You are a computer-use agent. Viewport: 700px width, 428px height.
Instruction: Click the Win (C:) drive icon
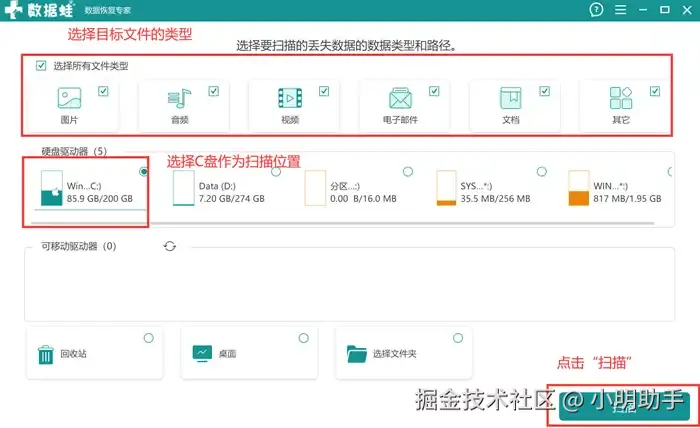pyautogui.click(x=51, y=188)
